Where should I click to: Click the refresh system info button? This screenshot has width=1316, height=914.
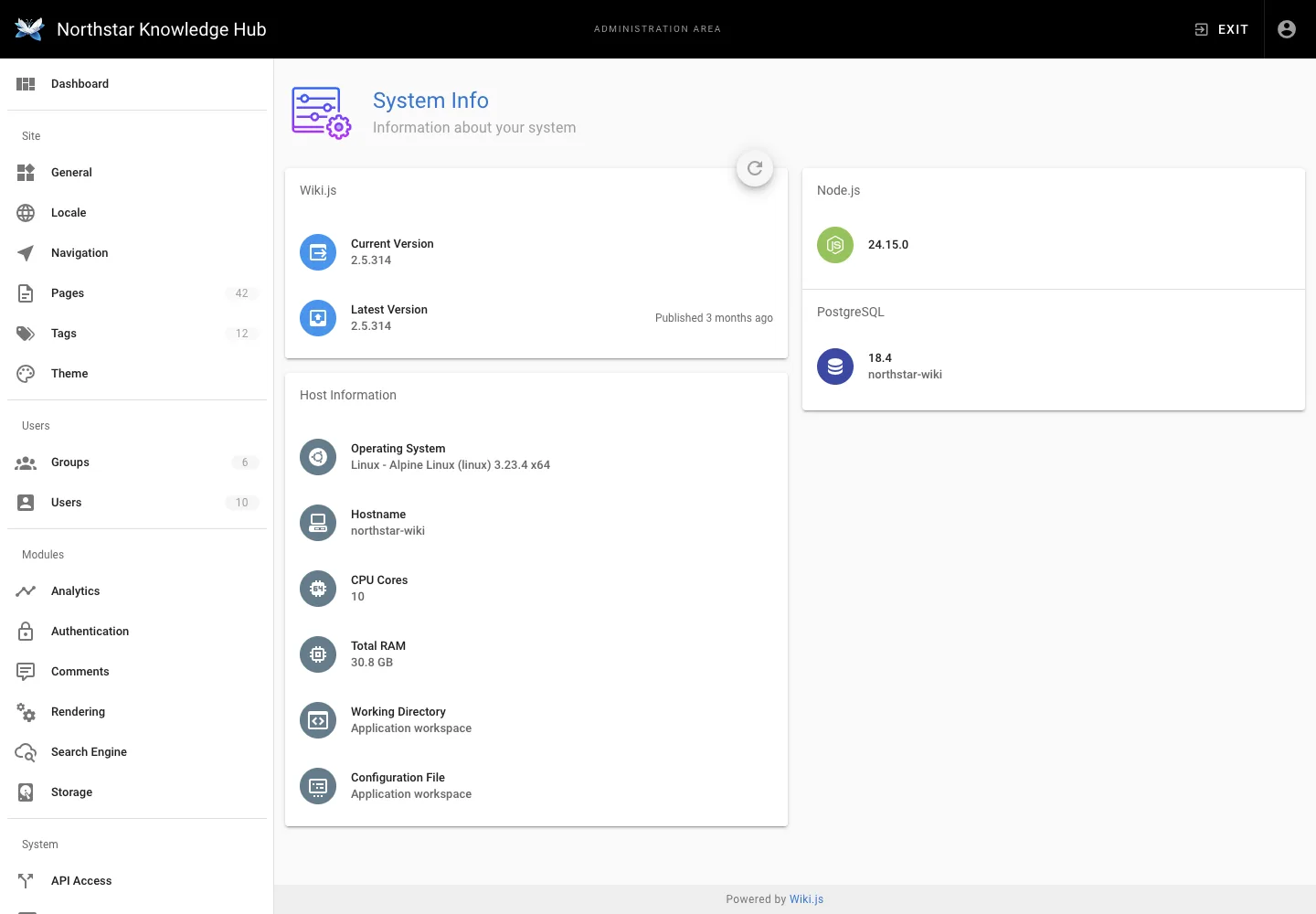pos(755,168)
